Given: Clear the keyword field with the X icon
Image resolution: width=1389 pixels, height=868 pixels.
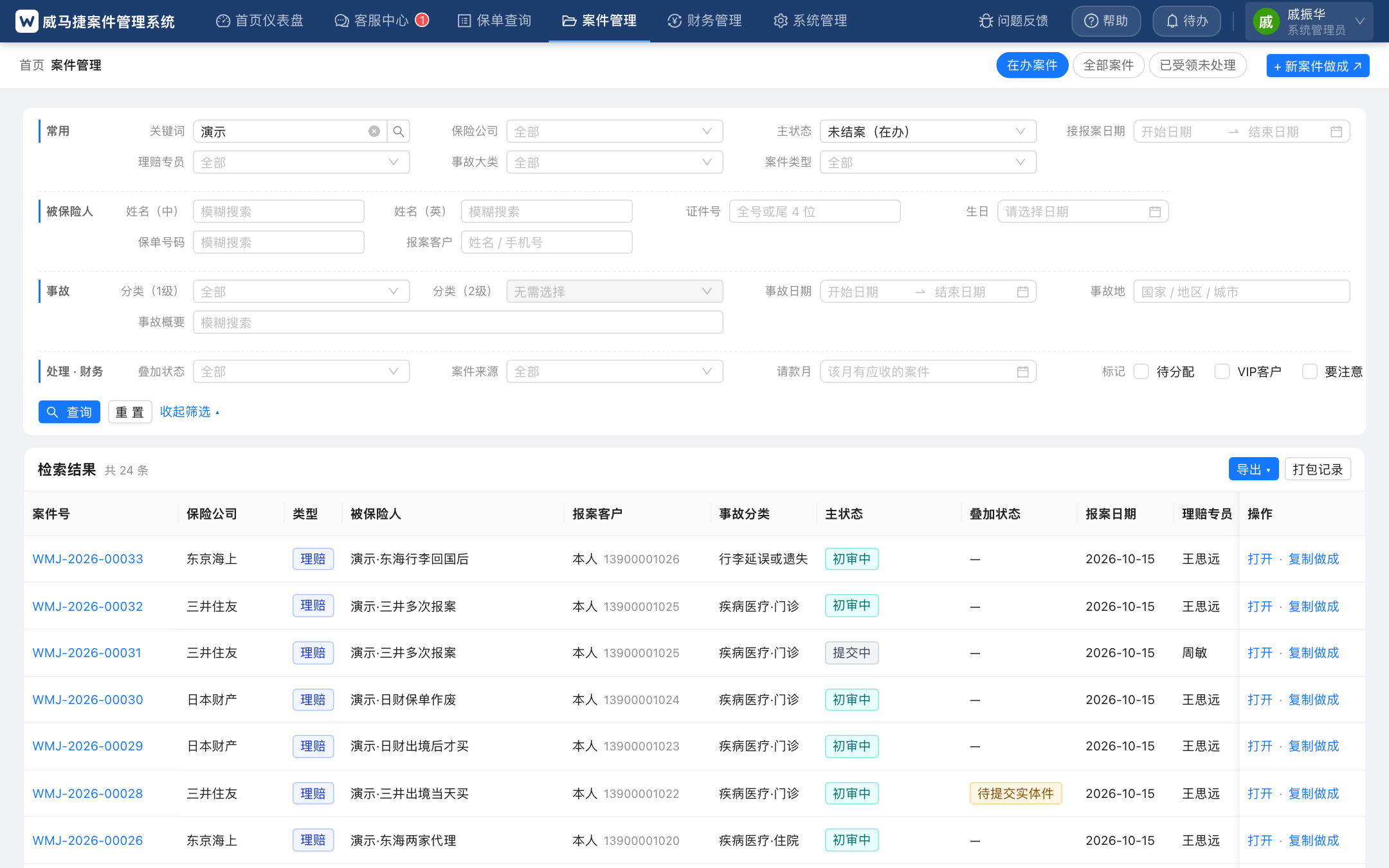Looking at the screenshot, I should coord(374,131).
